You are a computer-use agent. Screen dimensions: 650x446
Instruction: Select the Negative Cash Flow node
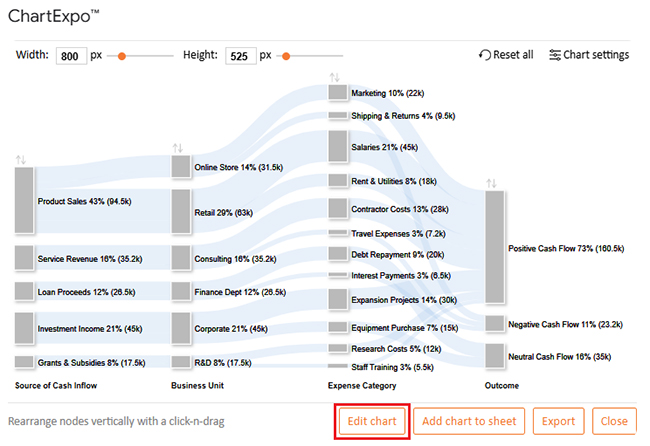point(494,324)
